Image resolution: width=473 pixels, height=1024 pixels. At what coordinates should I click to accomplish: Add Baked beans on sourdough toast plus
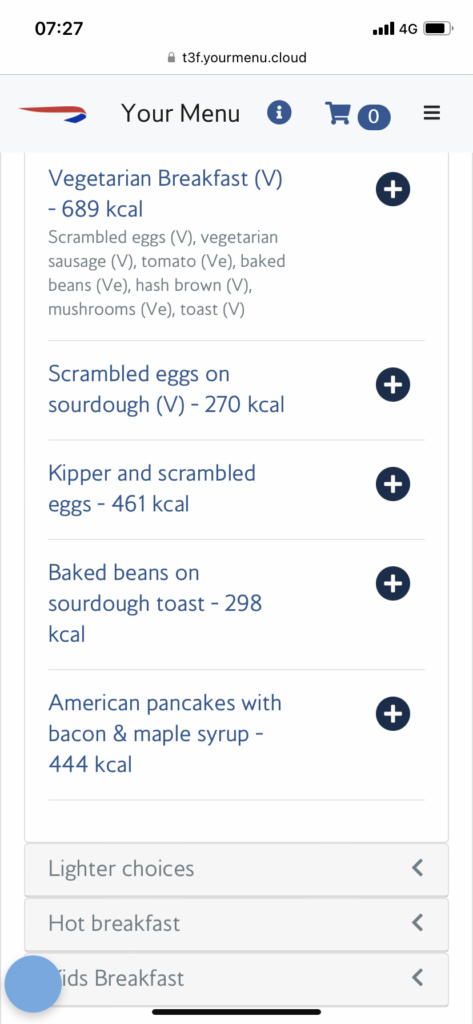tap(393, 583)
